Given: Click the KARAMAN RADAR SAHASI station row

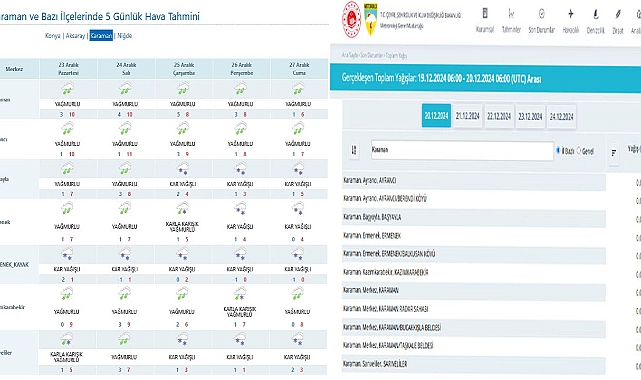Looking at the screenshot, I should 473,309.
